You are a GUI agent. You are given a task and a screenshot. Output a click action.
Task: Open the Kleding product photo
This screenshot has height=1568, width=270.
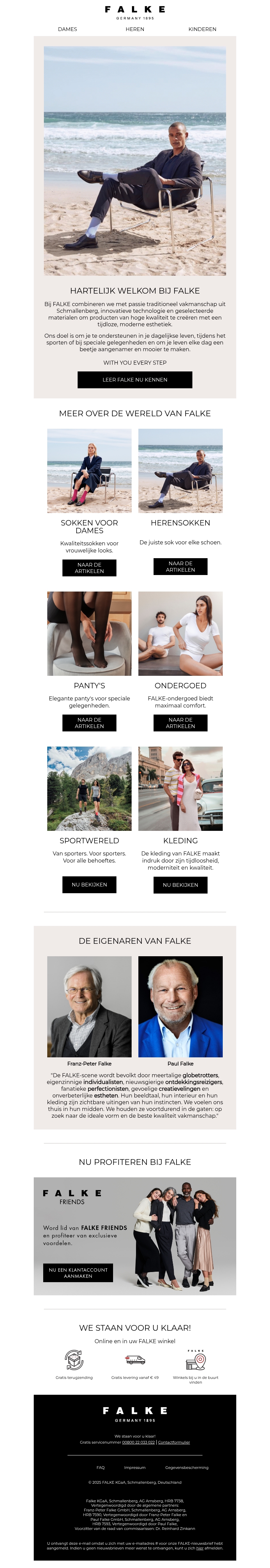[x=181, y=788]
